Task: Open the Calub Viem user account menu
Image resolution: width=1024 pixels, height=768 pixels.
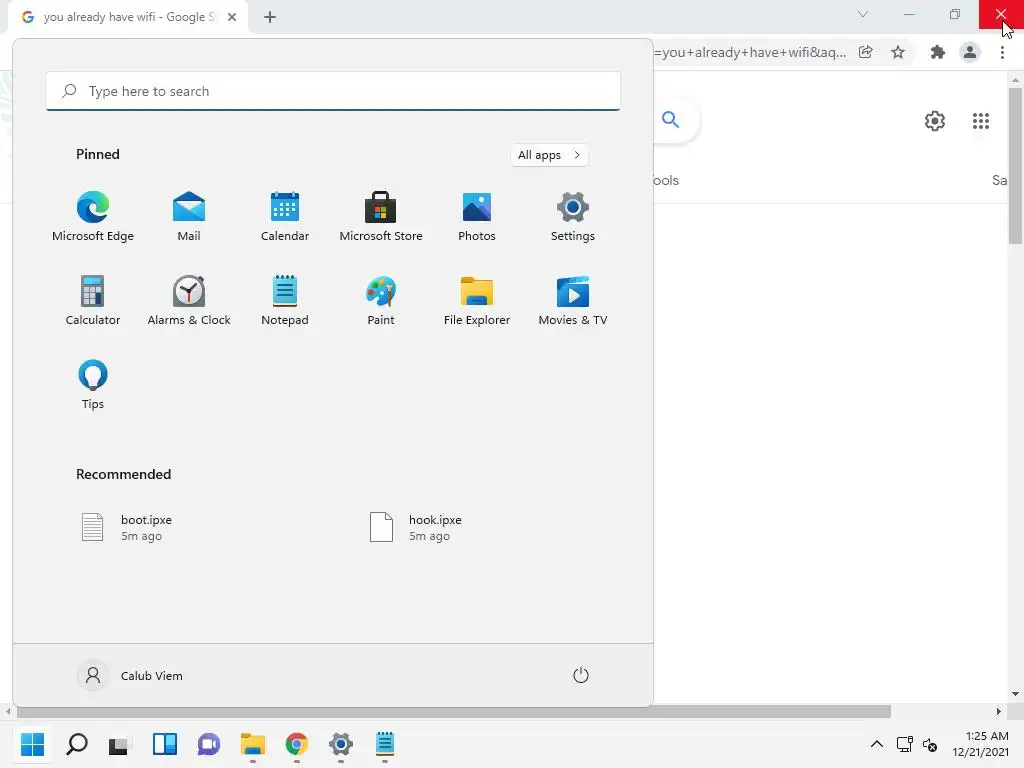Action: pos(131,675)
